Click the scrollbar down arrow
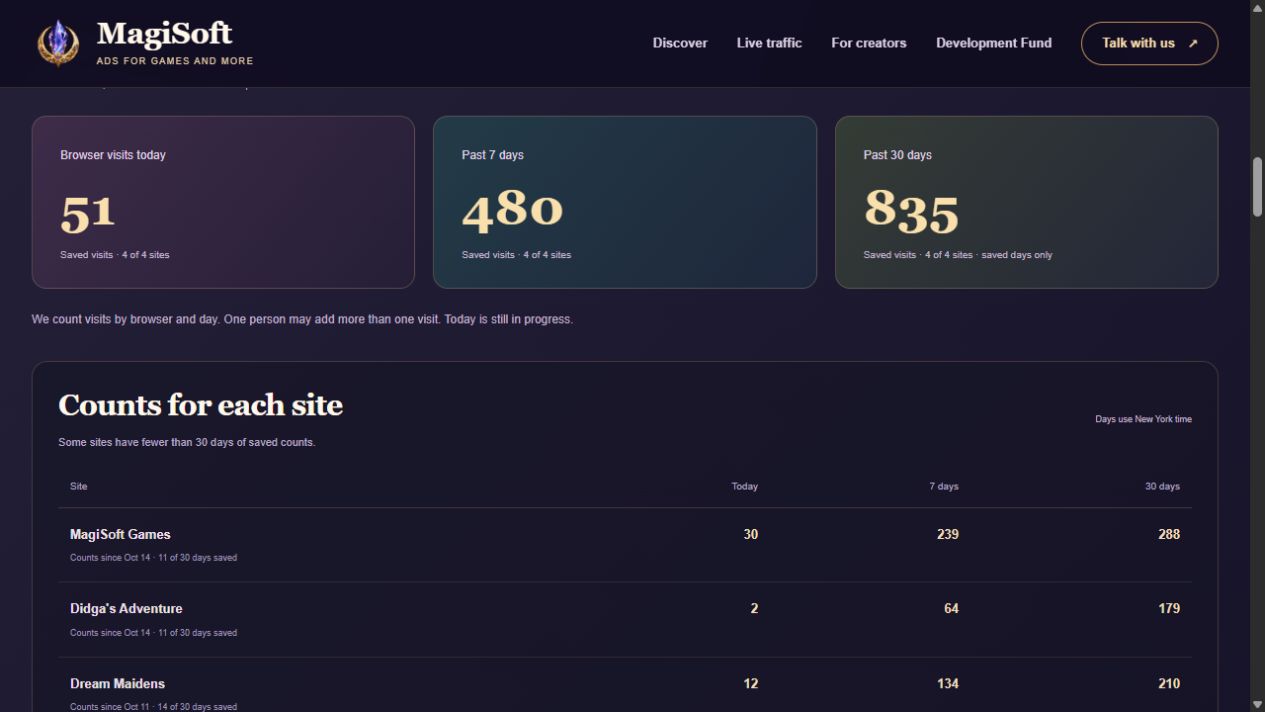Screen dimensions: 1265x712 (x=1257, y=704)
